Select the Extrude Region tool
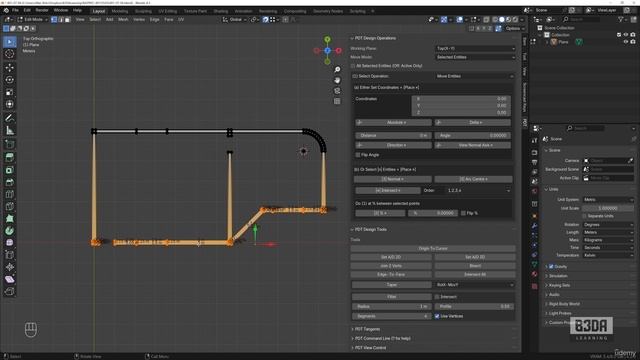This screenshot has width=640, height=360. coord(9,157)
